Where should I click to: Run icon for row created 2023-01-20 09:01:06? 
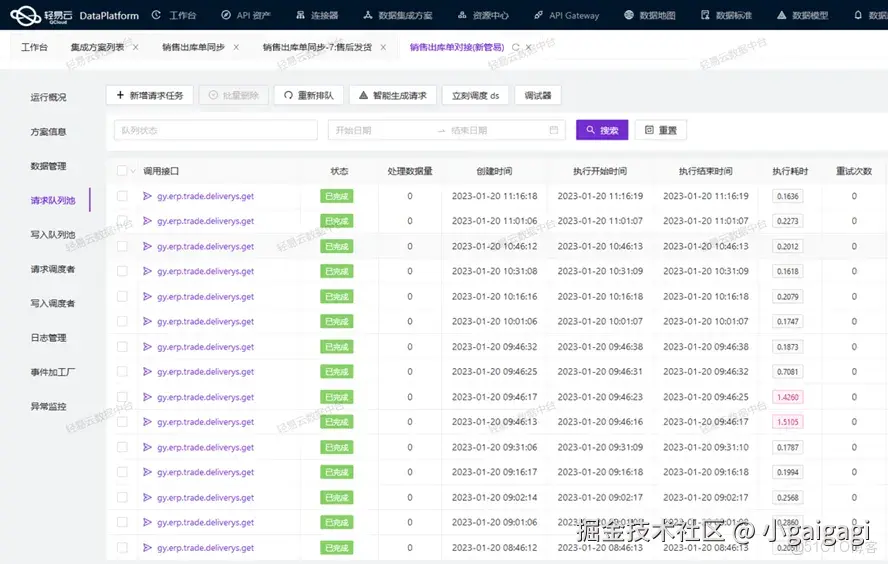point(147,522)
